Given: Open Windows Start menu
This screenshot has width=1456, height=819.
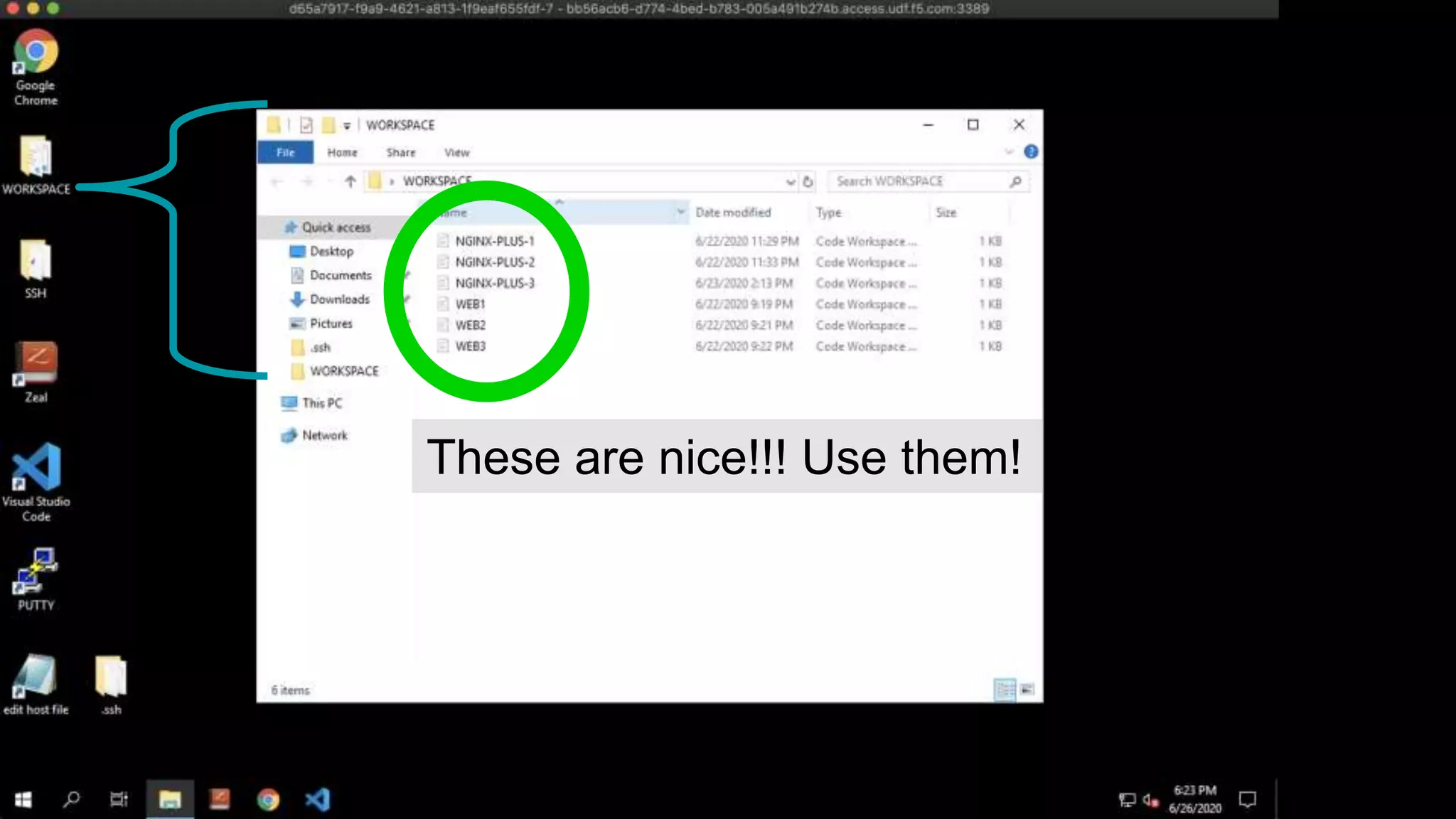Looking at the screenshot, I should click(x=23, y=800).
